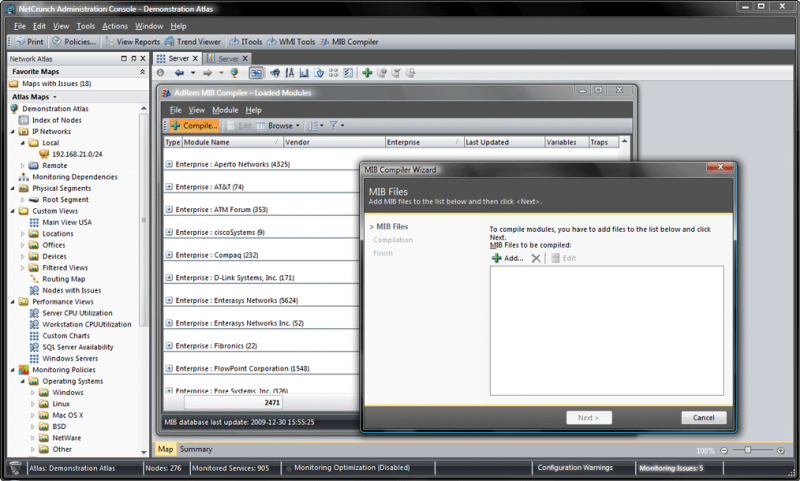This screenshot has height=481, width=800.
Task: Open the Tools menu in main window
Action: (86, 26)
